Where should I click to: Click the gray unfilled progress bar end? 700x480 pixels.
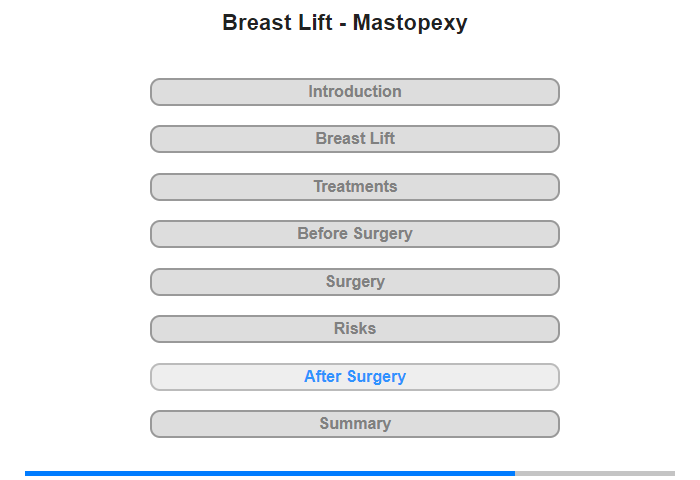pyautogui.click(x=595, y=473)
